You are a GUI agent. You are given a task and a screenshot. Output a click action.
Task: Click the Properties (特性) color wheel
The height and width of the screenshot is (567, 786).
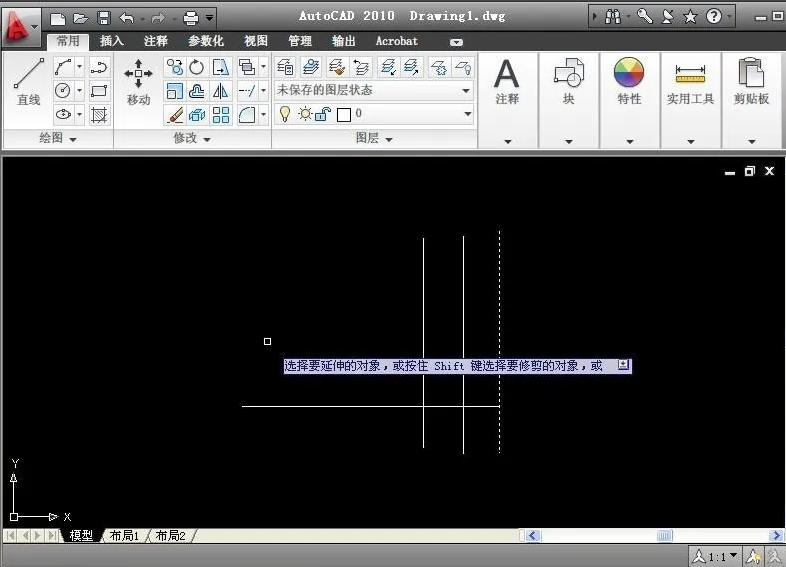[629, 74]
